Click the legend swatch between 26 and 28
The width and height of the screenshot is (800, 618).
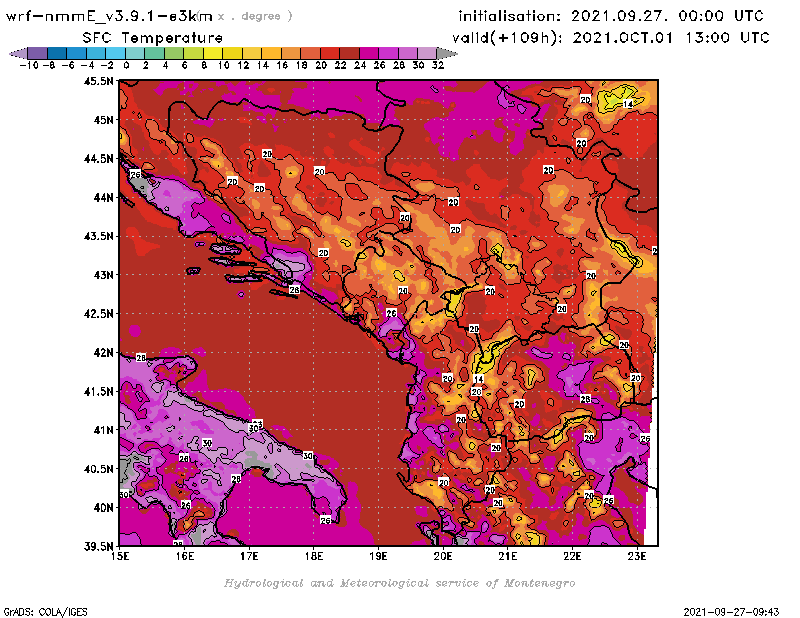pyautogui.click(x=388, y=53)
